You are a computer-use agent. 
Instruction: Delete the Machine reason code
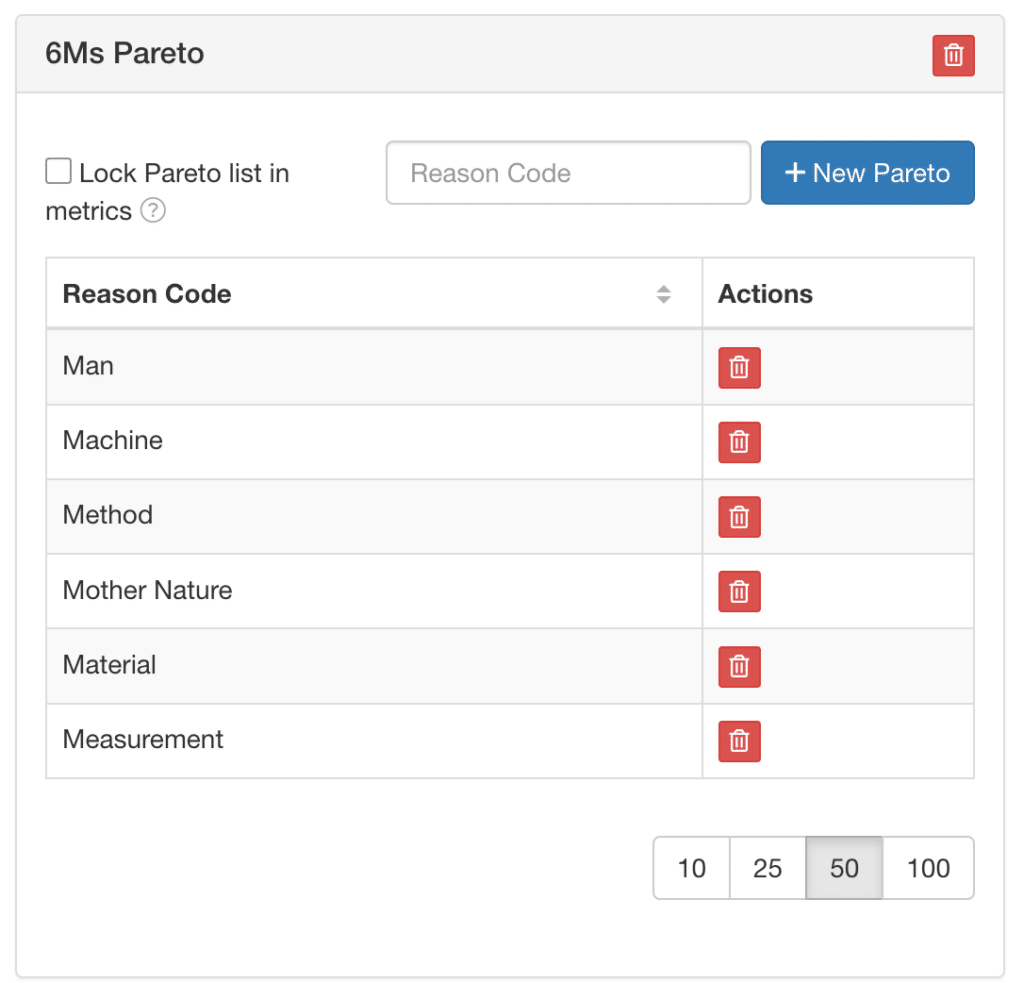pos(739,442)
